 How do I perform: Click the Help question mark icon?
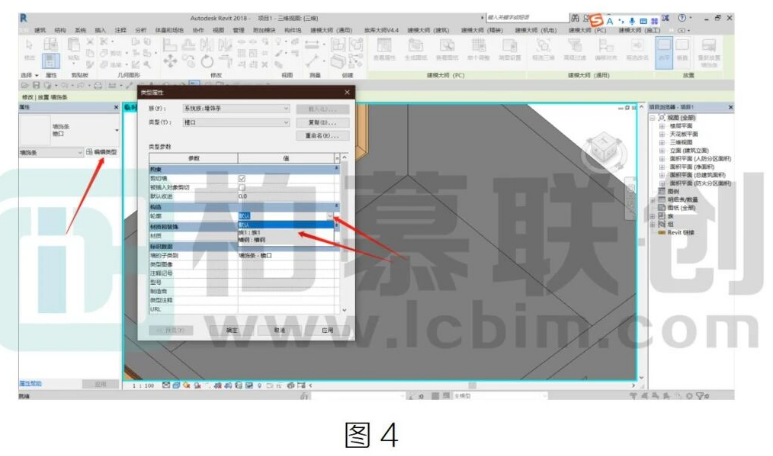pos(682,18)
